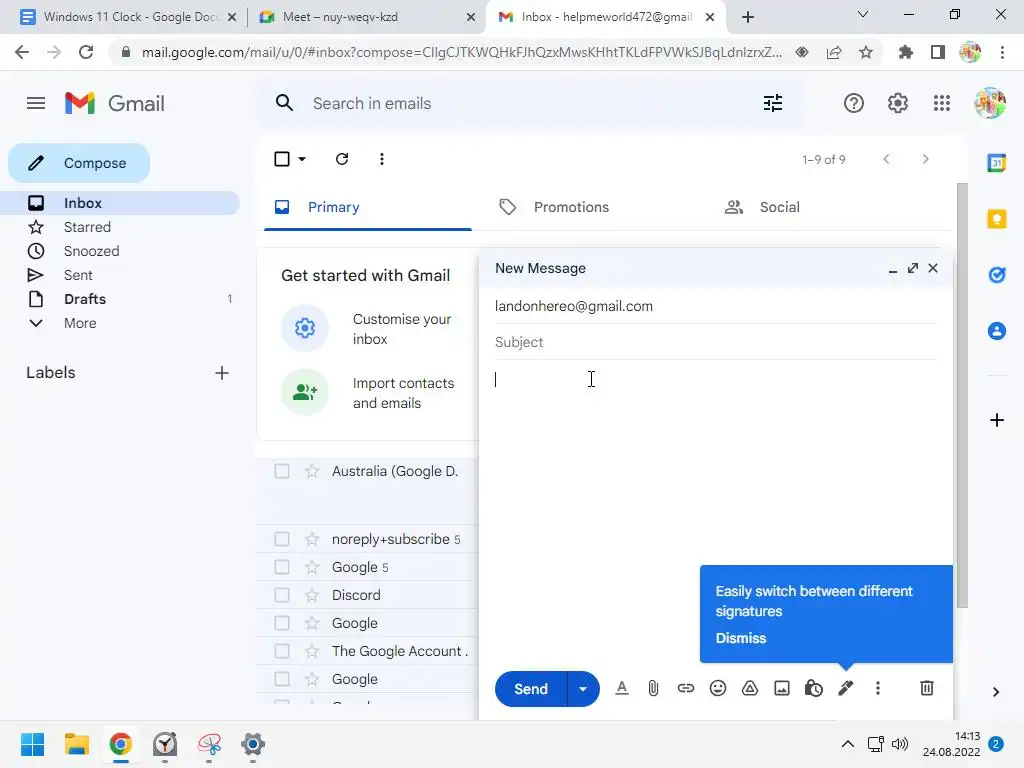Open Chrome extensions puzzle icon

(x=905, y=52)
